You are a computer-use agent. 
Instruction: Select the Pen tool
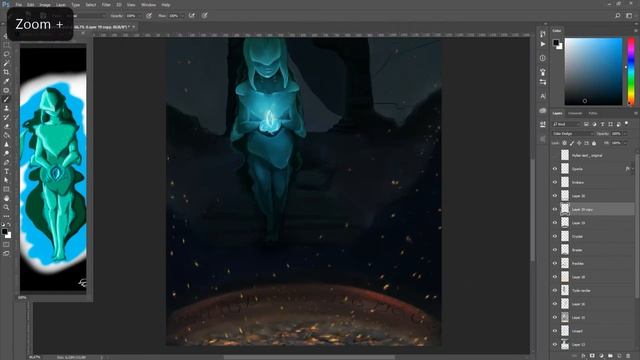[x=6, y=162]
